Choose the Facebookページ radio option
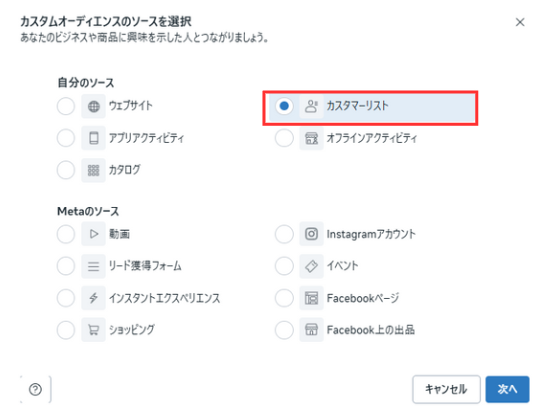 284,298
